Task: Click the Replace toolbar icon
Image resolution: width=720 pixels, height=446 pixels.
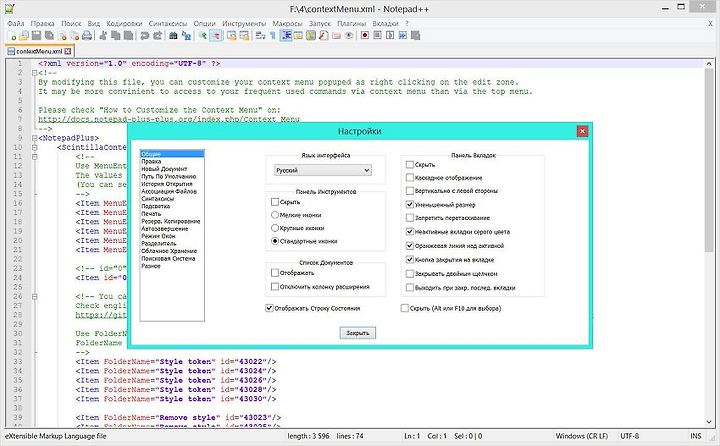Action: [x=186, y=35]
